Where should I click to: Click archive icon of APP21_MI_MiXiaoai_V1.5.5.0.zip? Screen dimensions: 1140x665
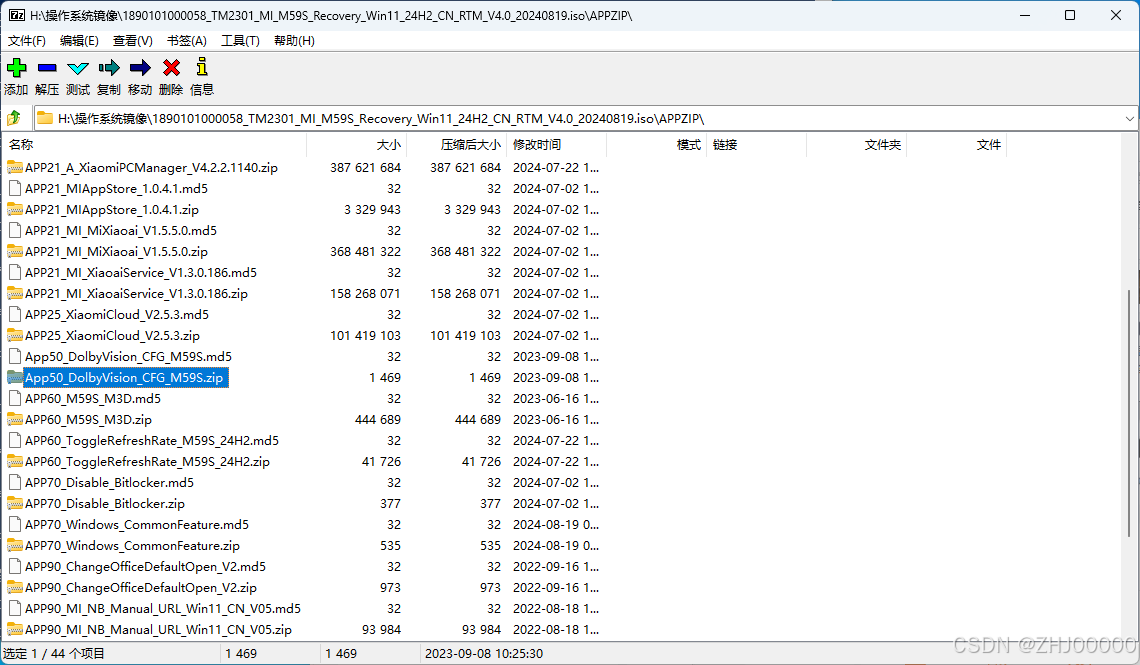click(15, 251)
